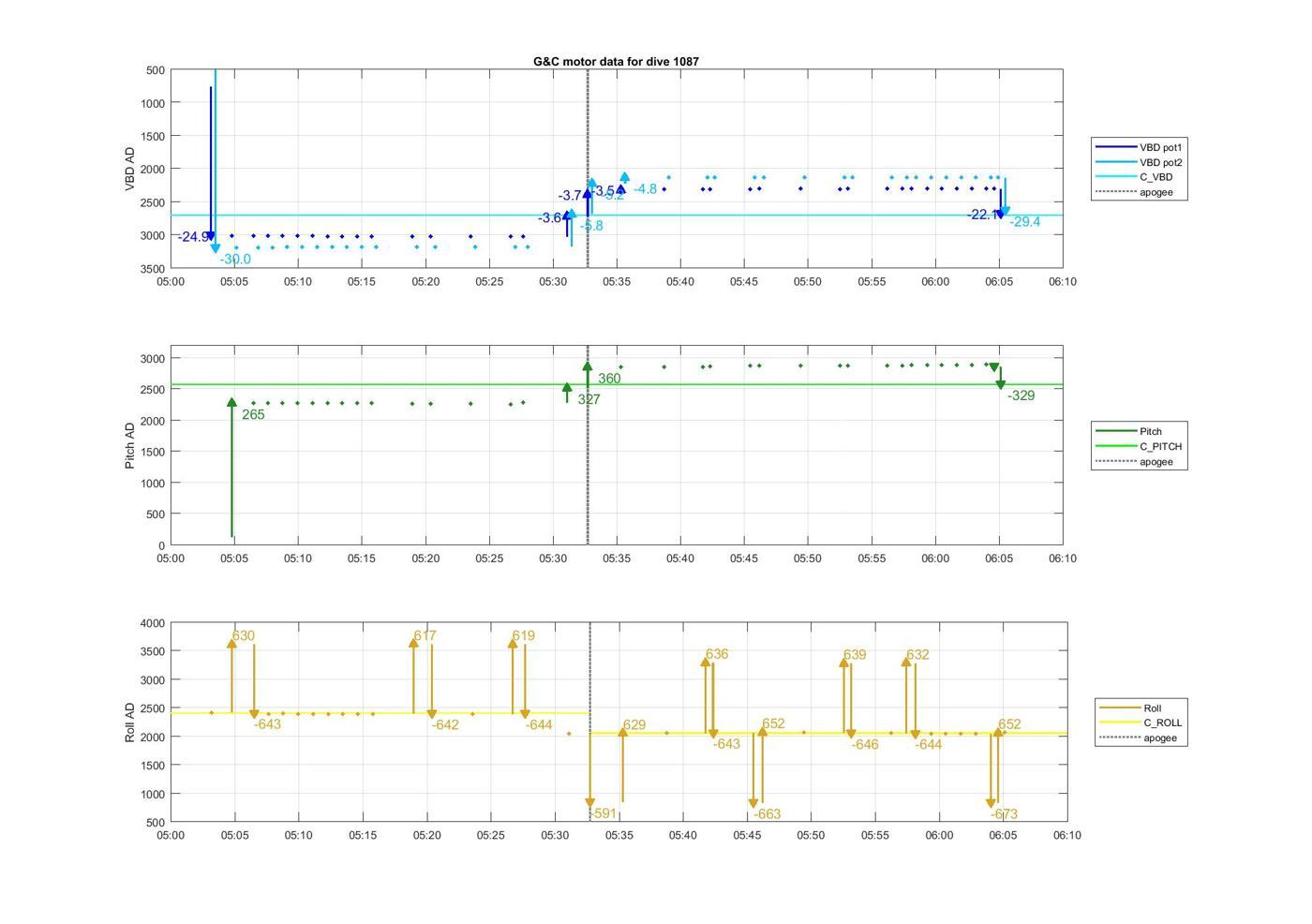Click the "VBD AD" y-axis label
The image size is (1312, 924).
(x=130, y=169)
